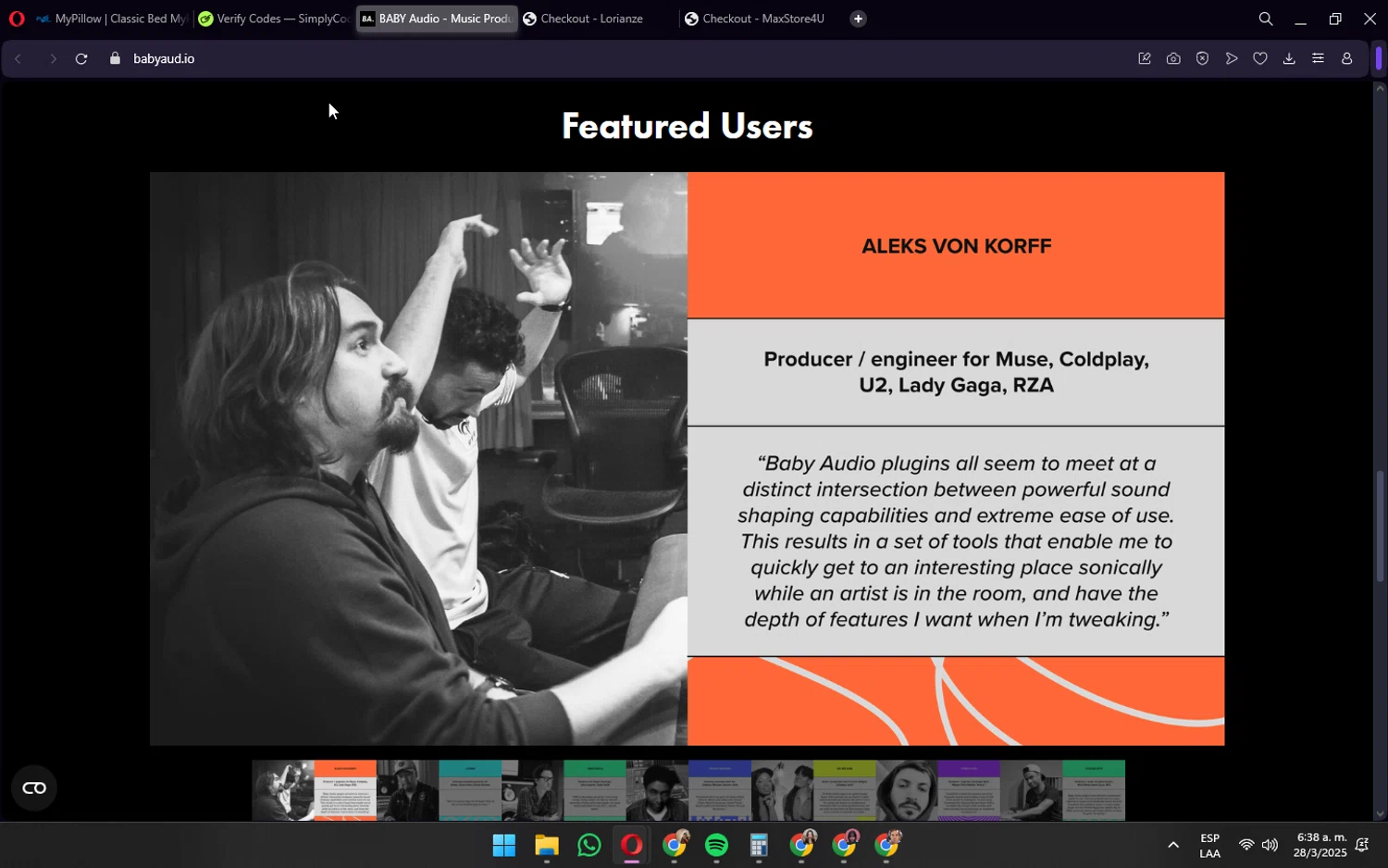Click the Search tabs magnifier icon

[1266, 19]
